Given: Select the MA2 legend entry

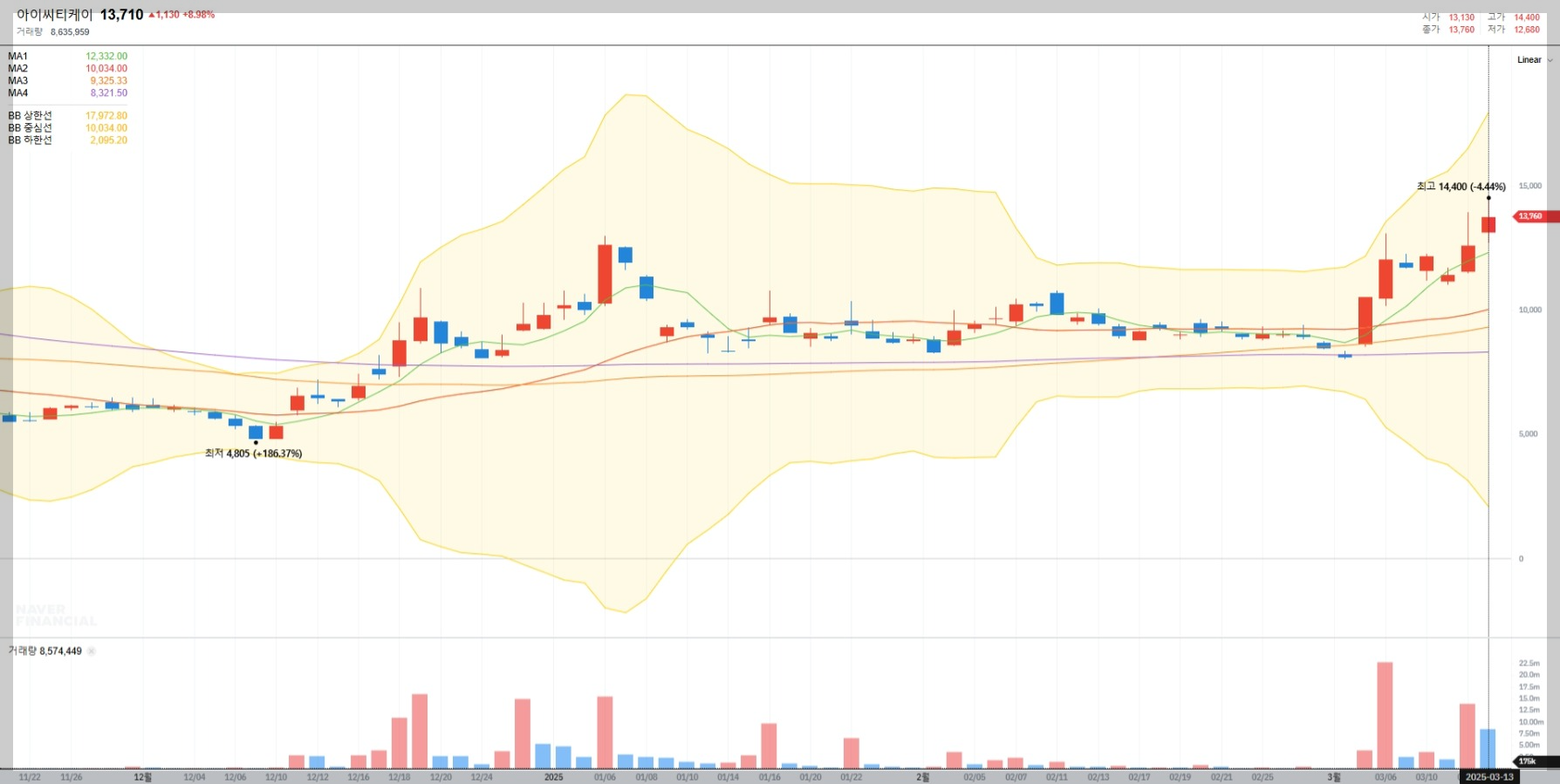Looking at the screenshot, I should 17,69.
